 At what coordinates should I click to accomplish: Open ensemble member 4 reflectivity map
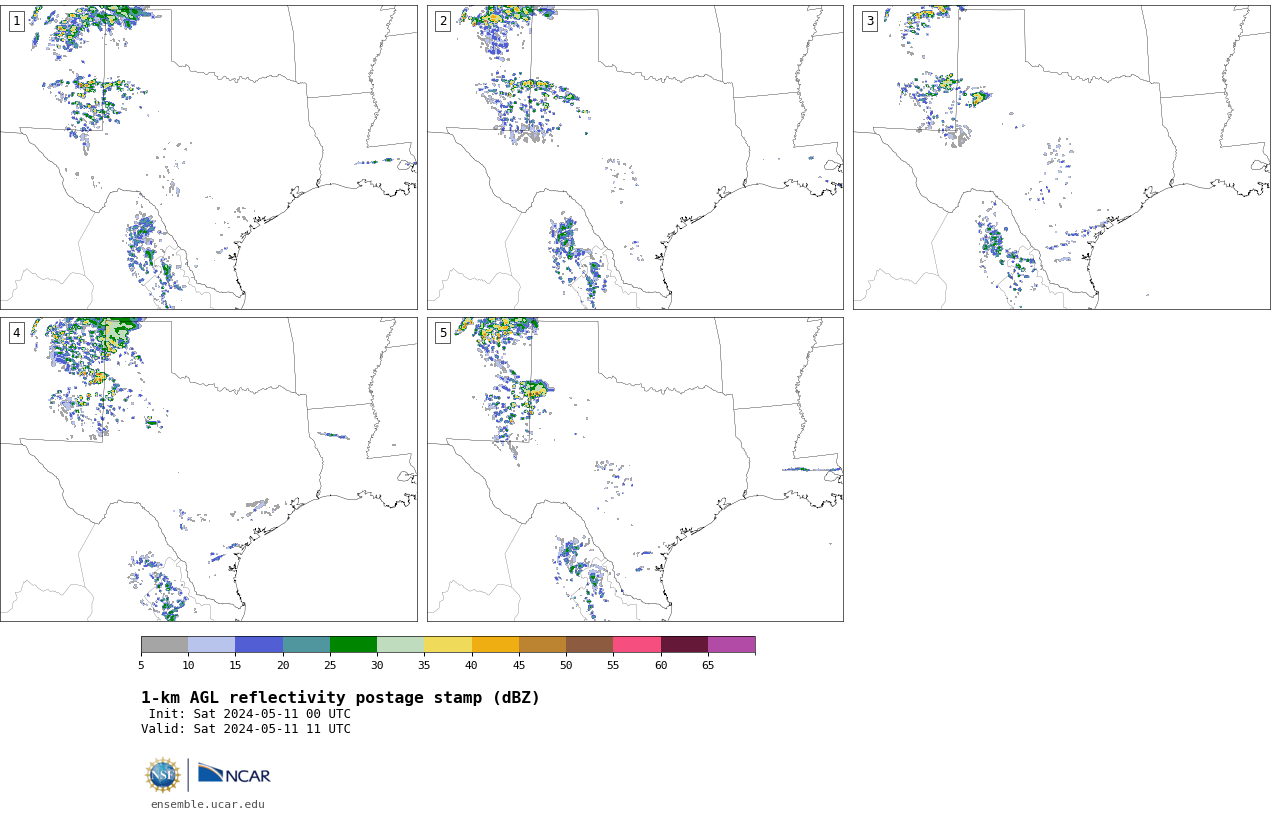(x=208, y=469)
